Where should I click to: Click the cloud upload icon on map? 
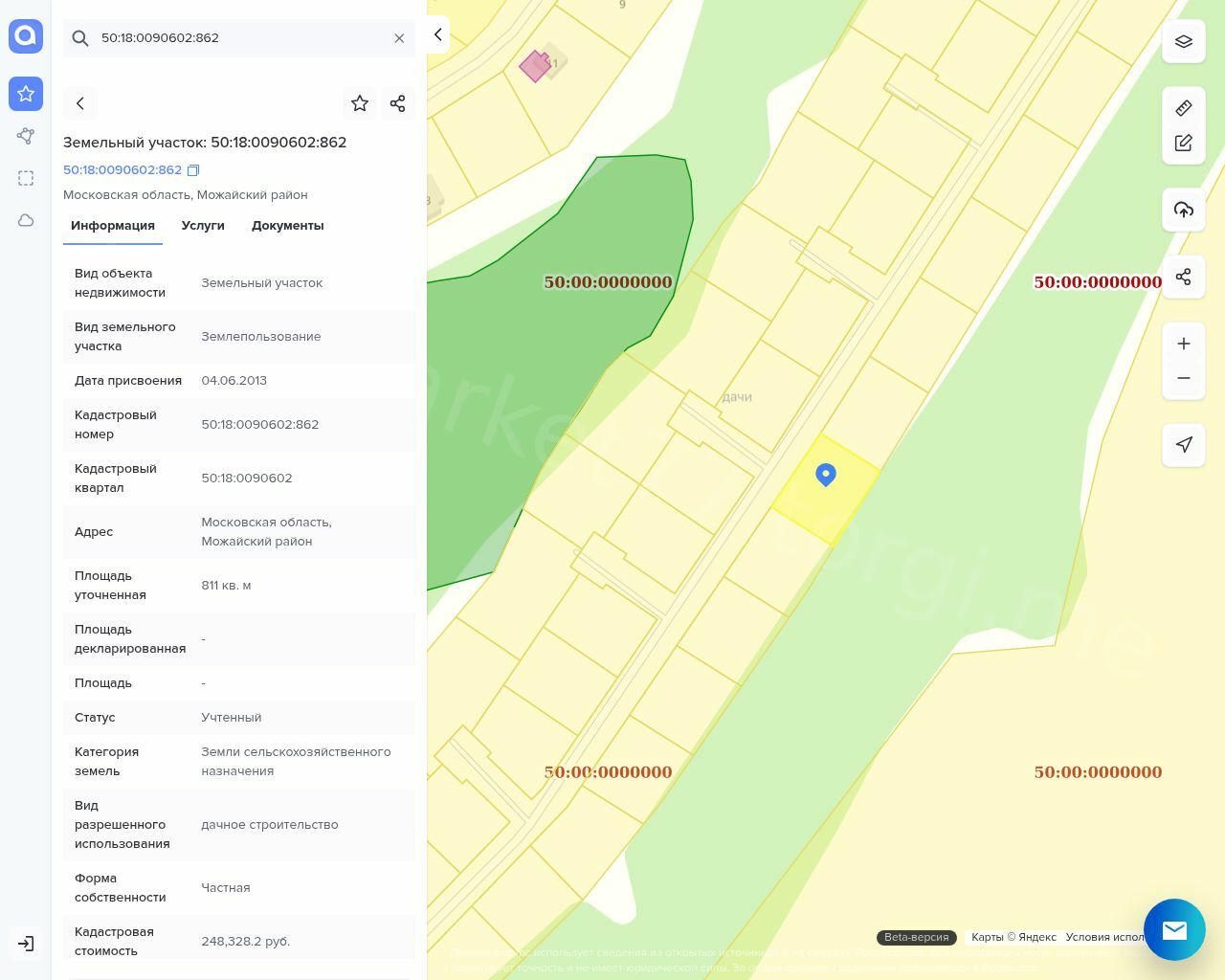point(1183,211)
